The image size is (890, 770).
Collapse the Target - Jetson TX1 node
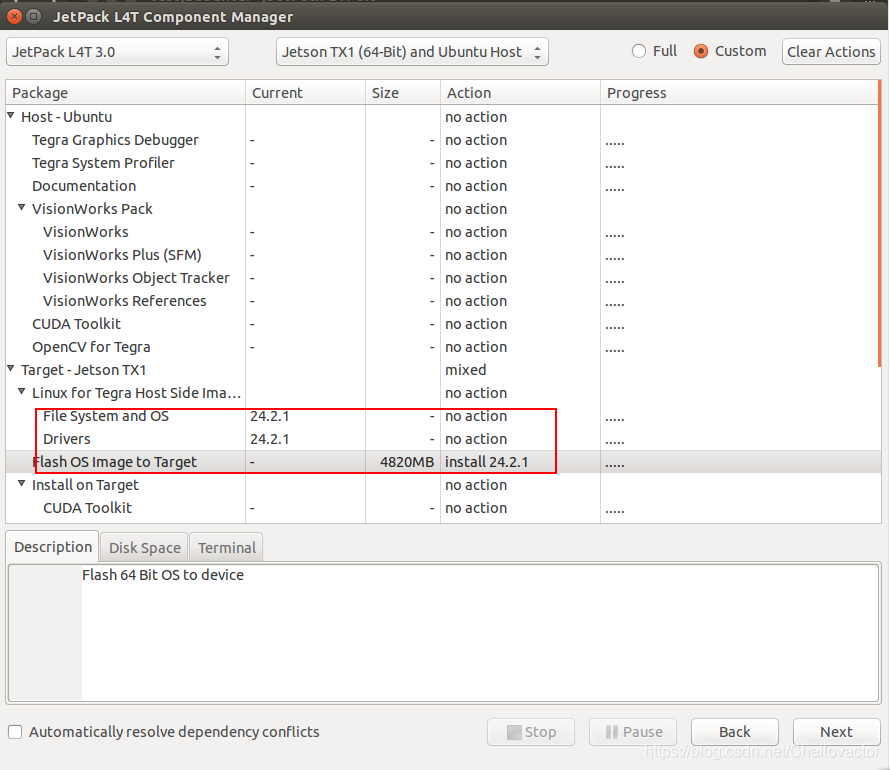pyautogui.click(x=11, y=368)
